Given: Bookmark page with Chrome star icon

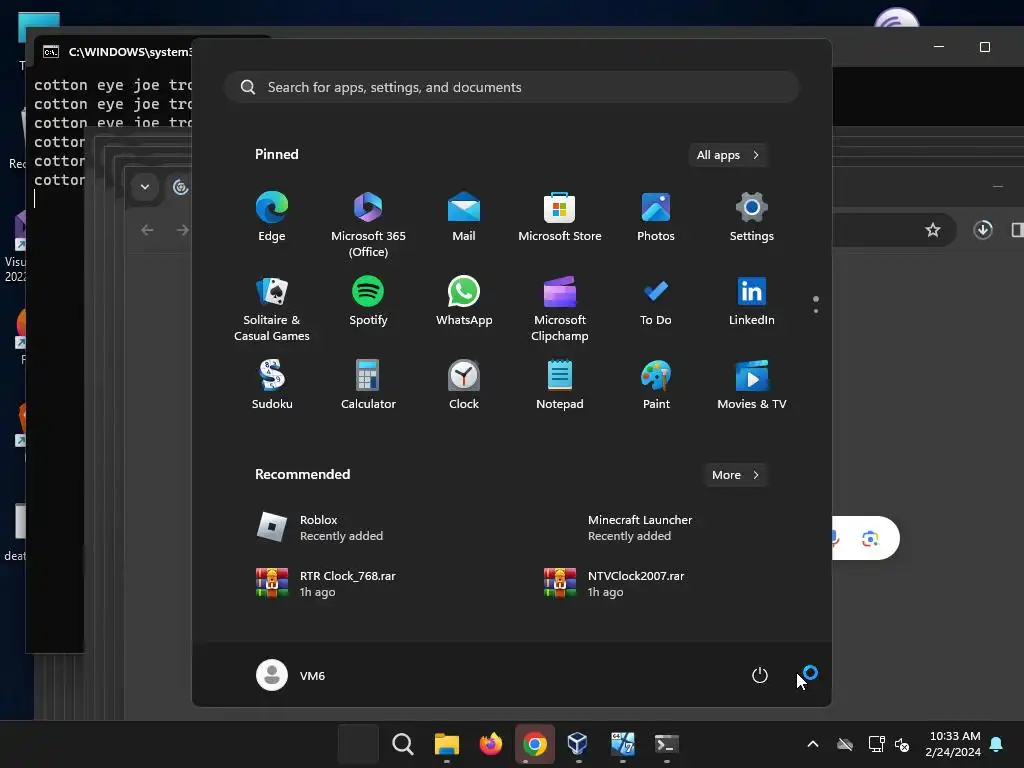Looking at the screenshot, I should (933, 230).
